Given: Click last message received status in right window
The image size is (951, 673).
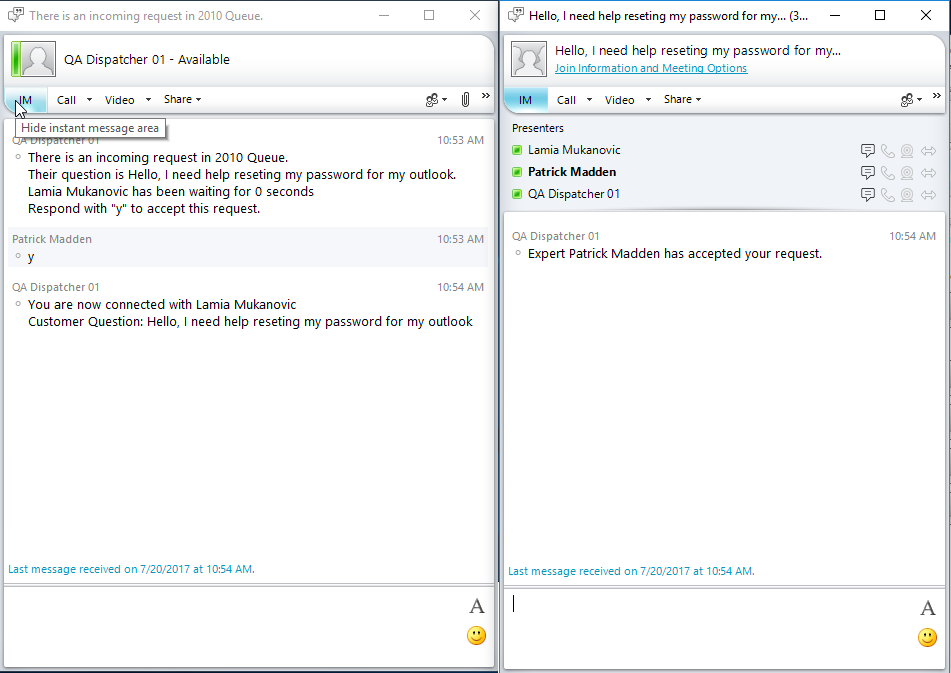Looking at the screenshot, I should [631, 571].
